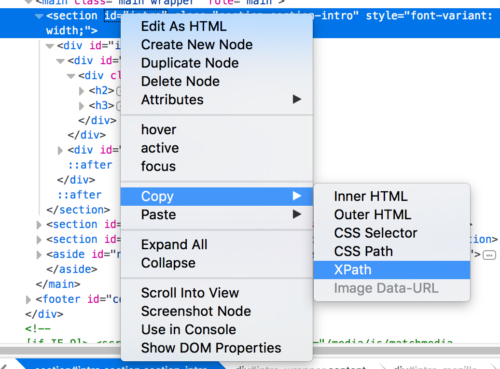
Task: Expand the h3 element triangle
Action: (x=81, y=106)
